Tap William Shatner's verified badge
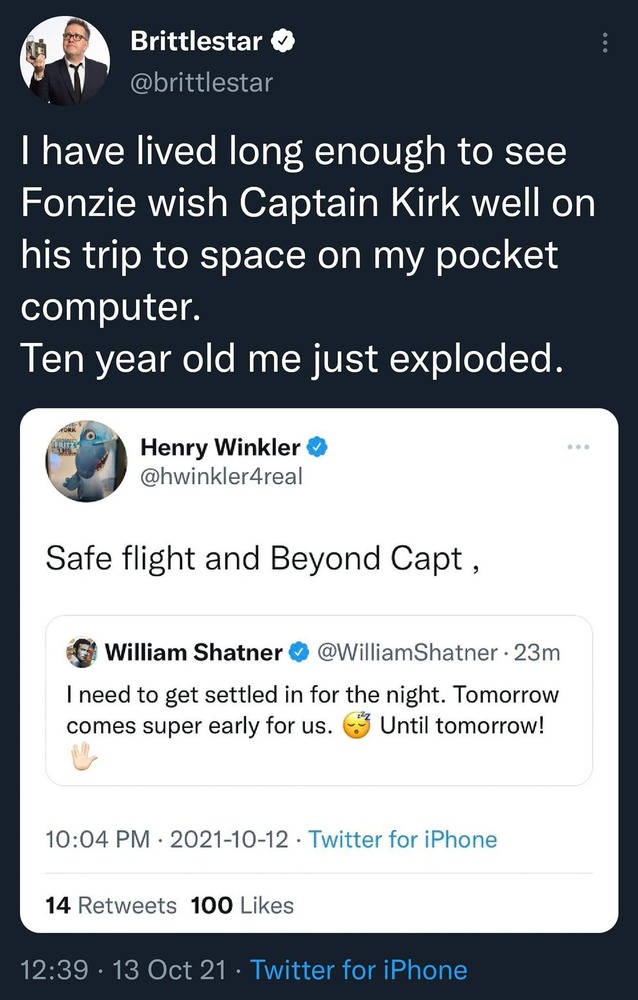This screenshot has width=638, height=1000. (298, 653)
